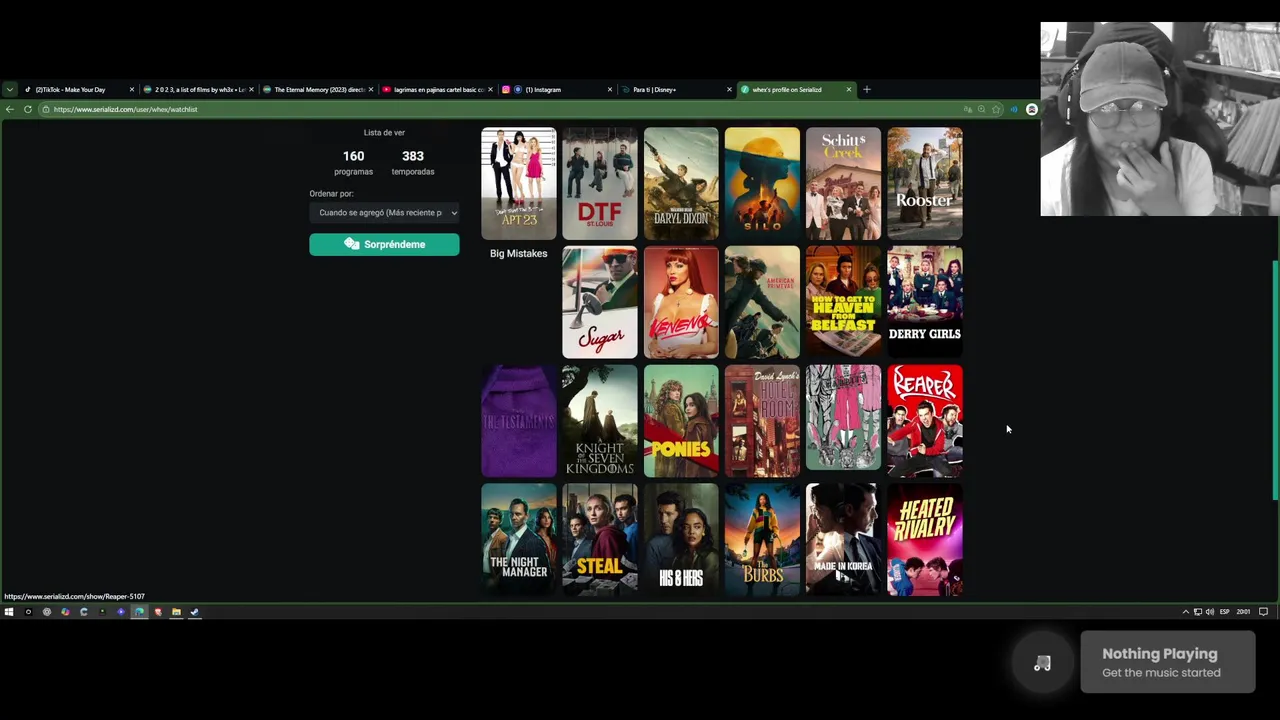
Task: Open the Schitt's Creek poster
Action: [843, 183]
